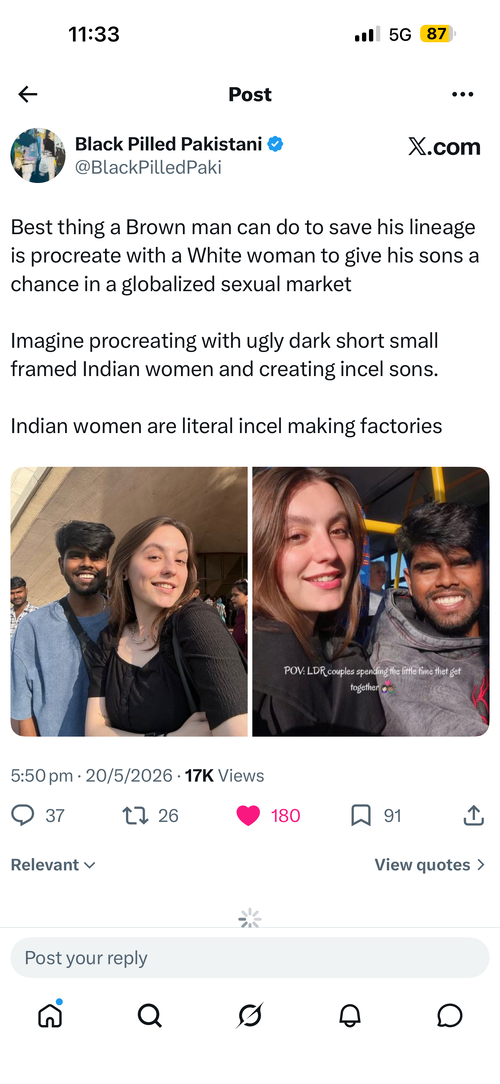
Task: Open the right attached photo
Action: coord(371,601)
